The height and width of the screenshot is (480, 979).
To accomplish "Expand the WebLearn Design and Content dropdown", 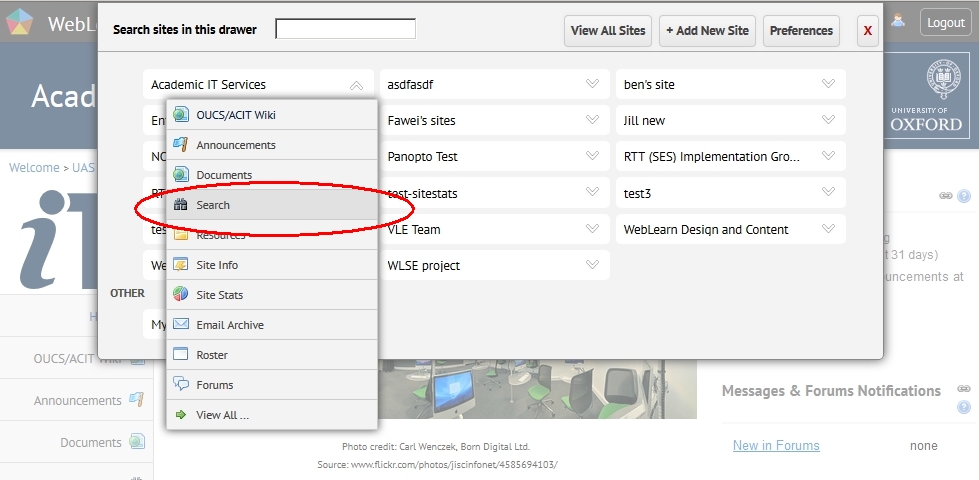I will click(x=828, y=229).
